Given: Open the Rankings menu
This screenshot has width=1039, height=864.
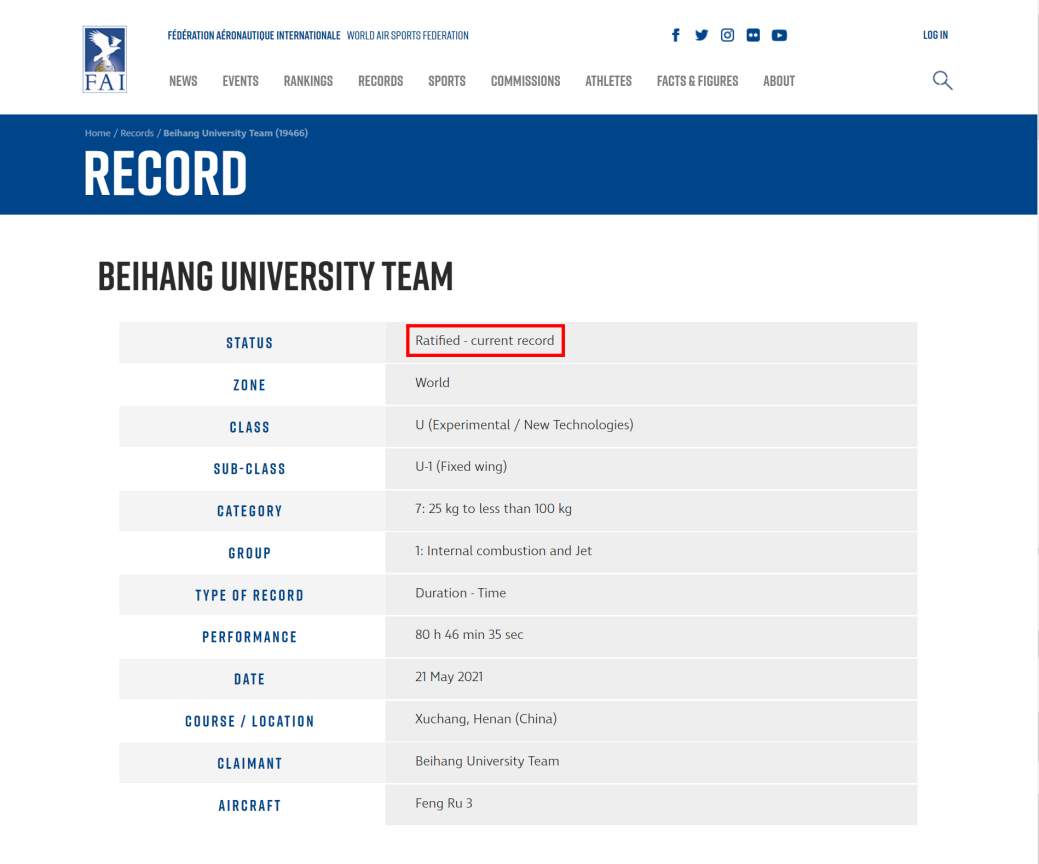Looking at the screenshot, I should [x=308, y=81].
